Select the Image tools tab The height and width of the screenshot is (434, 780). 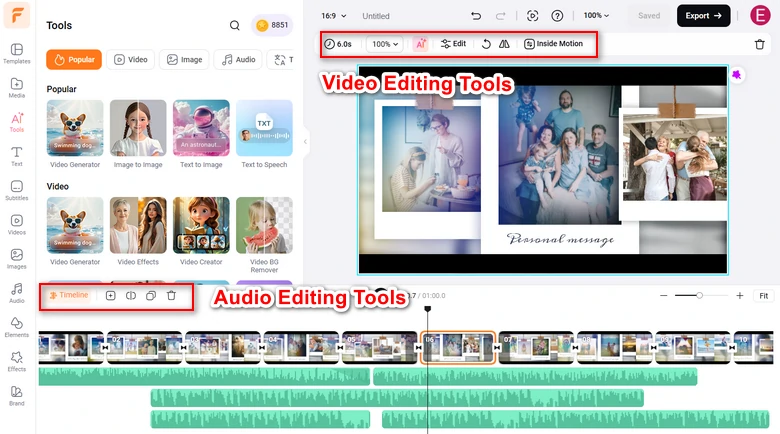click(x=184, y=60)
